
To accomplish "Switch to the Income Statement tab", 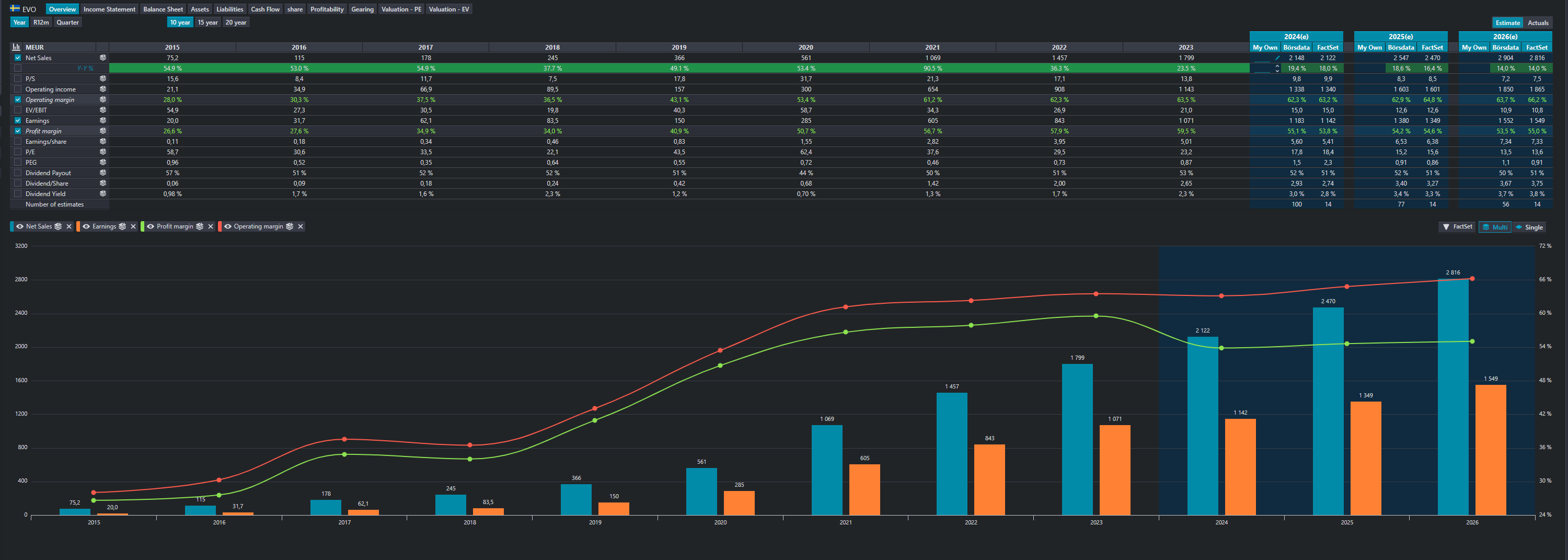I will (x=109, y=9).
